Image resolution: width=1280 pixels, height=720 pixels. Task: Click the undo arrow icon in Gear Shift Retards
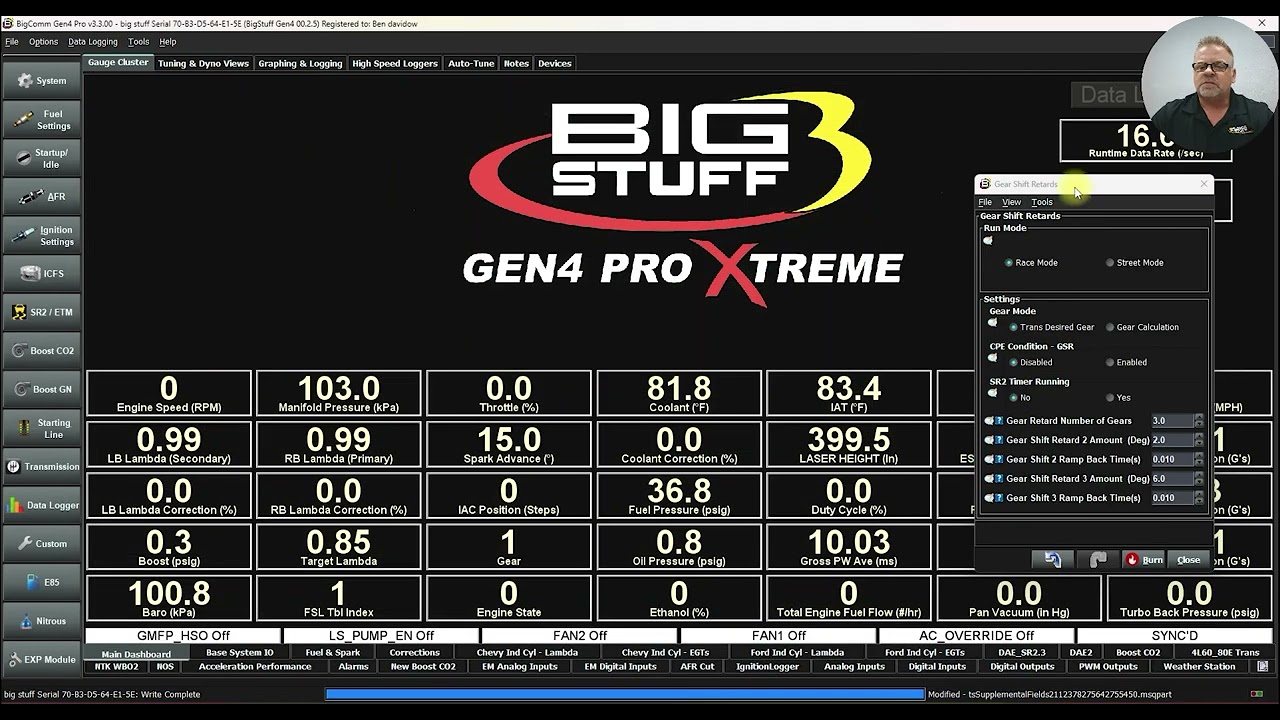(1053, 560)
